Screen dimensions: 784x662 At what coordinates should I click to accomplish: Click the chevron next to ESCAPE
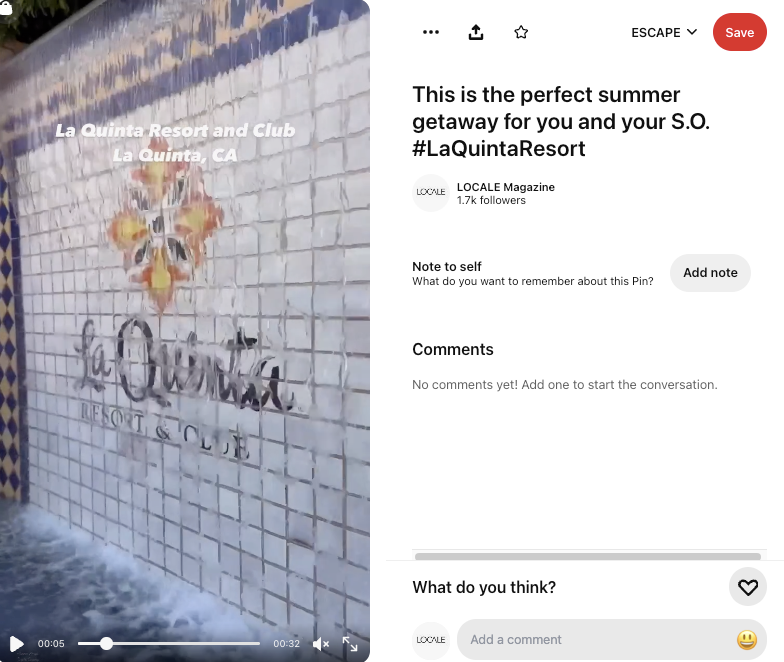[x=692, y=32]
